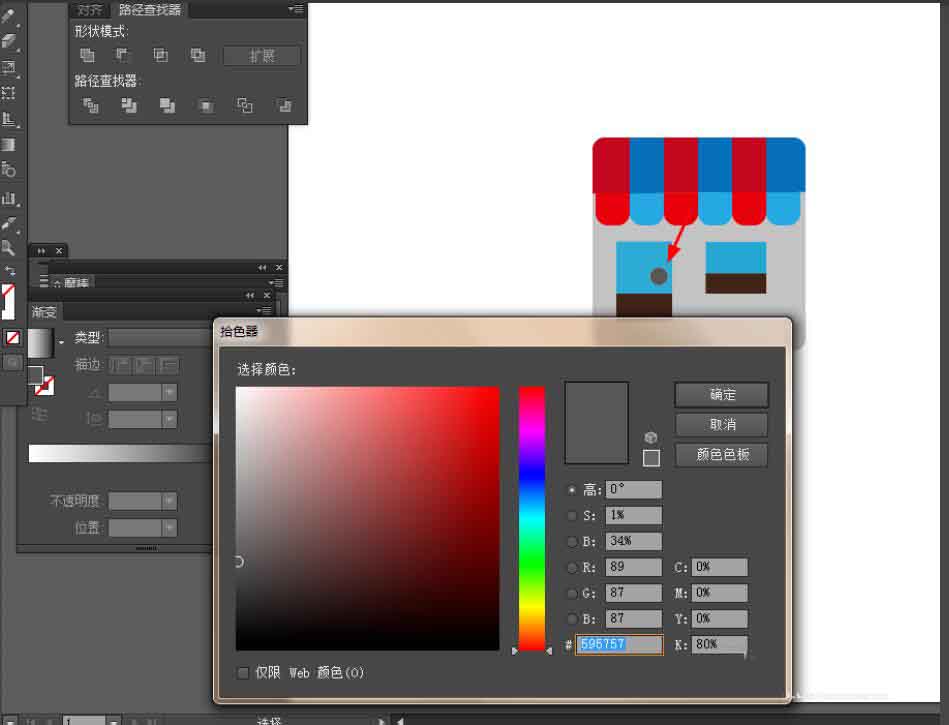
Task: Switch to the 路径查找器 tab
Action: (x=149, y=10)
